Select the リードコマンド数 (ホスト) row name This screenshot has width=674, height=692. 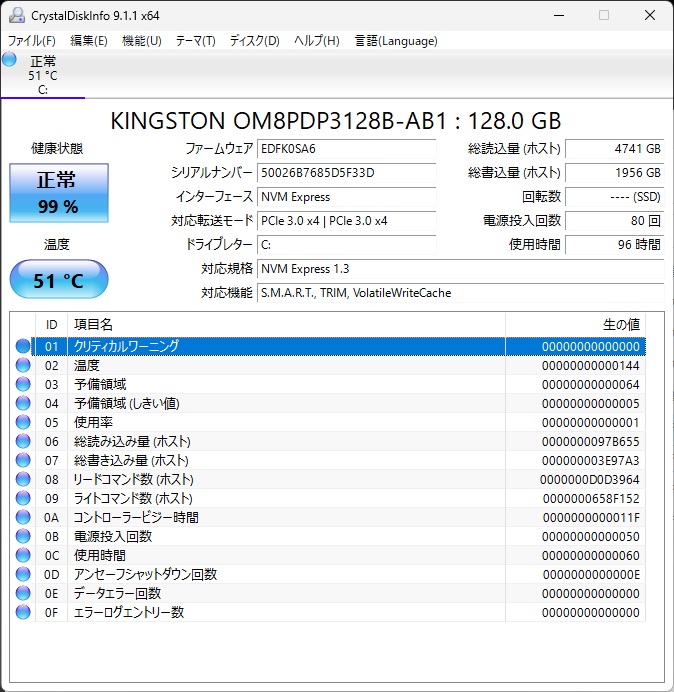[x=133, y=479]
